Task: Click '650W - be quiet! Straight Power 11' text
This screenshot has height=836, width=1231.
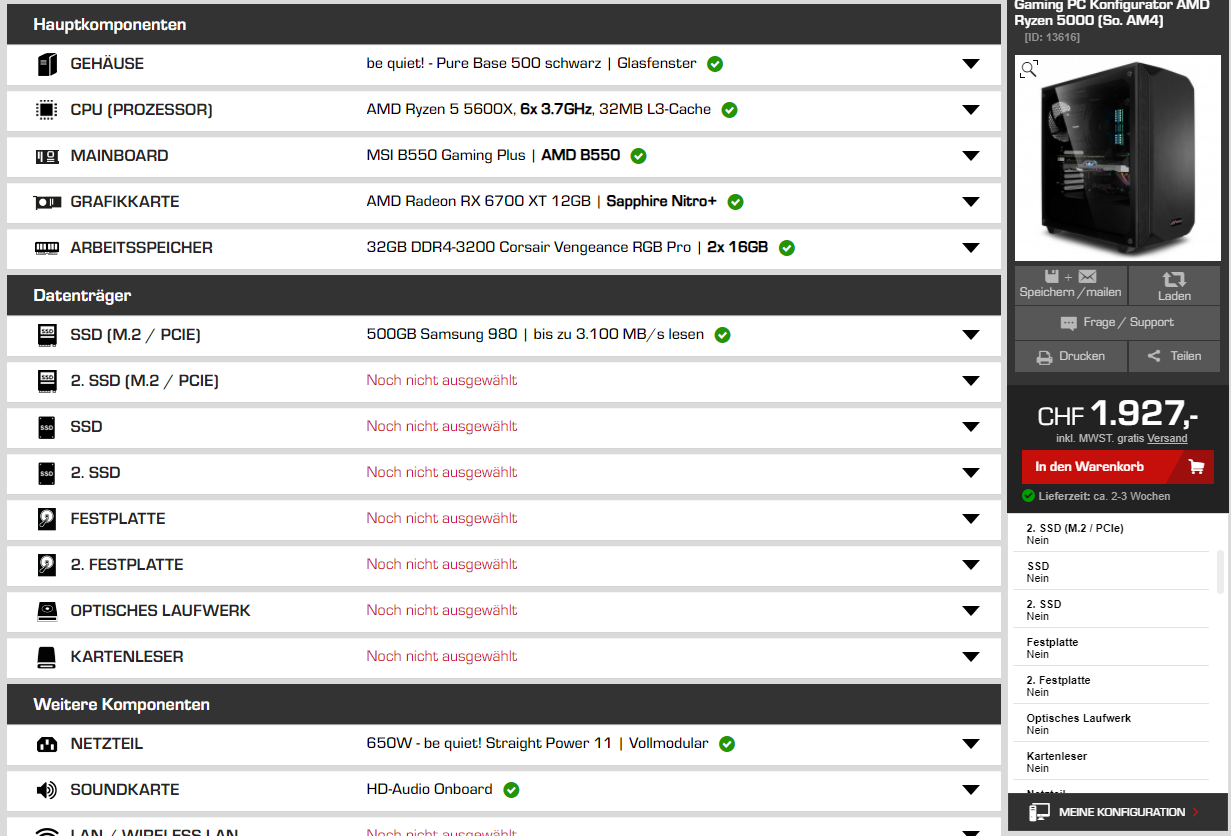Action: pyautogui.click(x=489, y=744)
